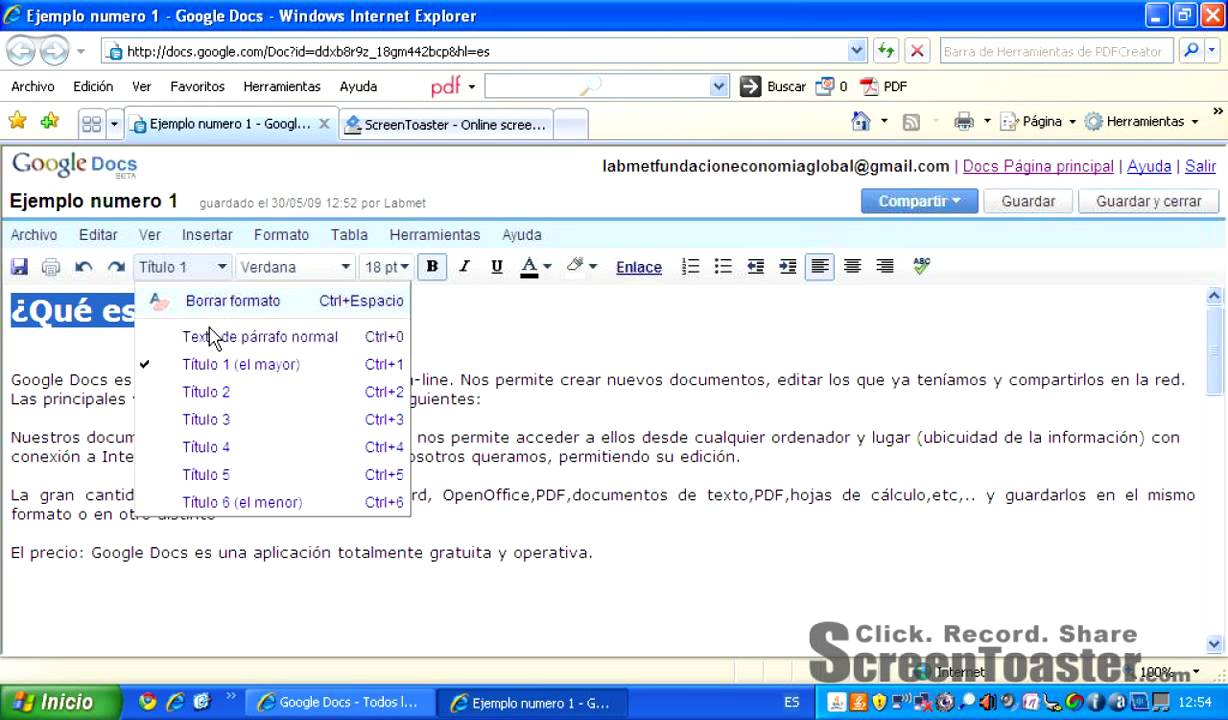
Task: Click the Enlace link button
Action: (x=639, y=267)
